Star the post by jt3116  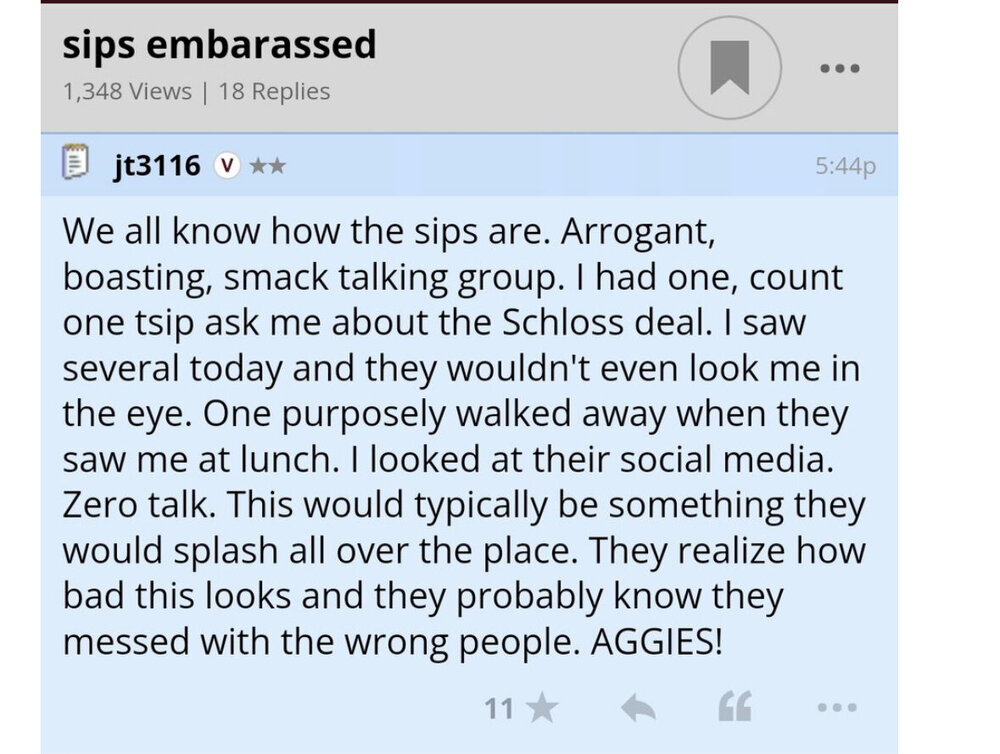[542, 709]
